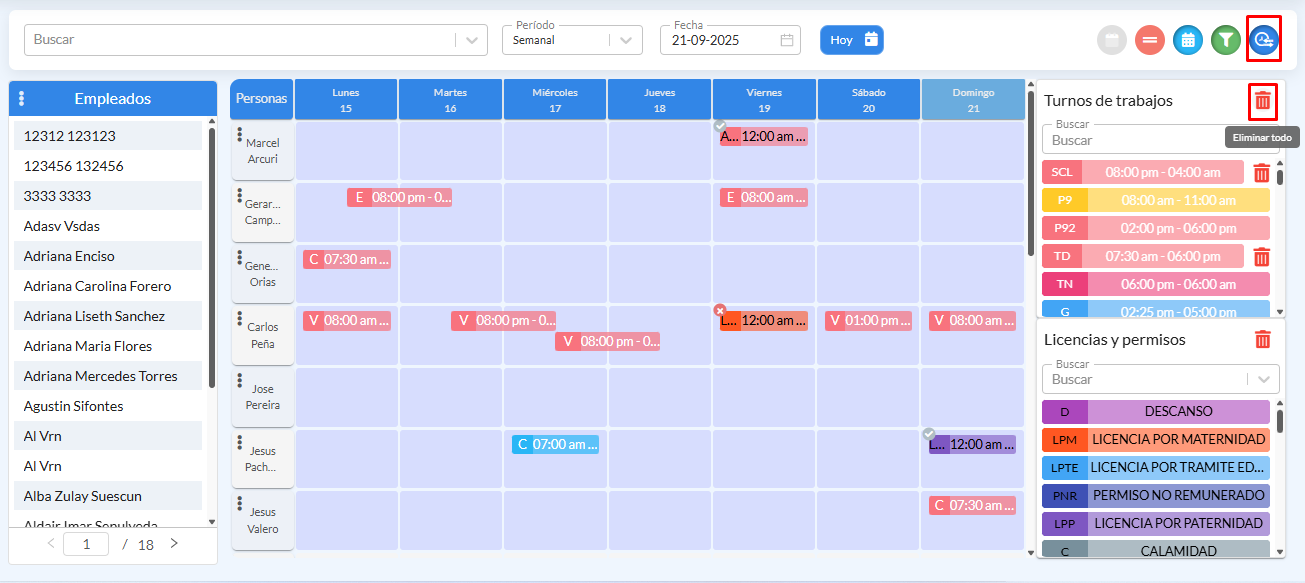Expand the top Buscar search dropdown
Image resolution: width=1305 pixels, height=583 pixels.
click(x=472, y=40)
